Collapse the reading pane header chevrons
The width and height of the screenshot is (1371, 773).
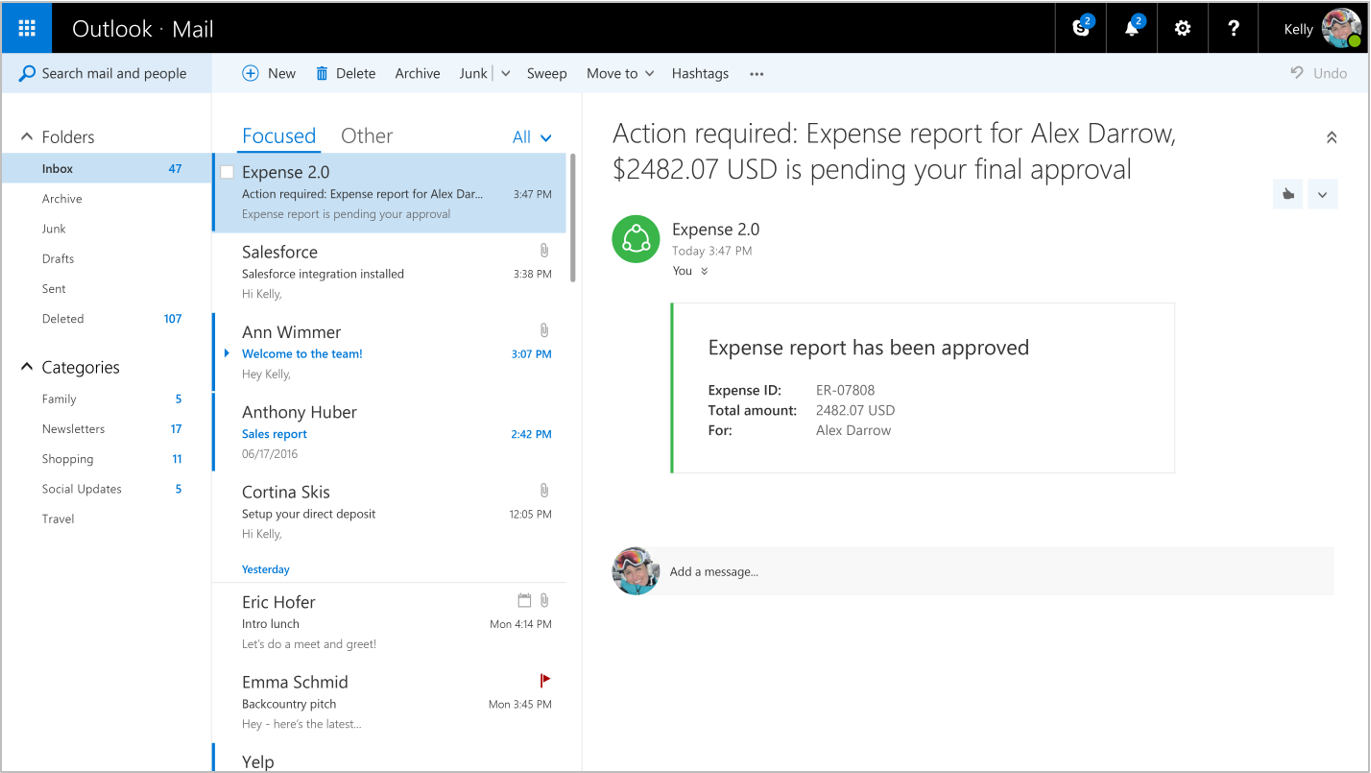pos(1331,138)
